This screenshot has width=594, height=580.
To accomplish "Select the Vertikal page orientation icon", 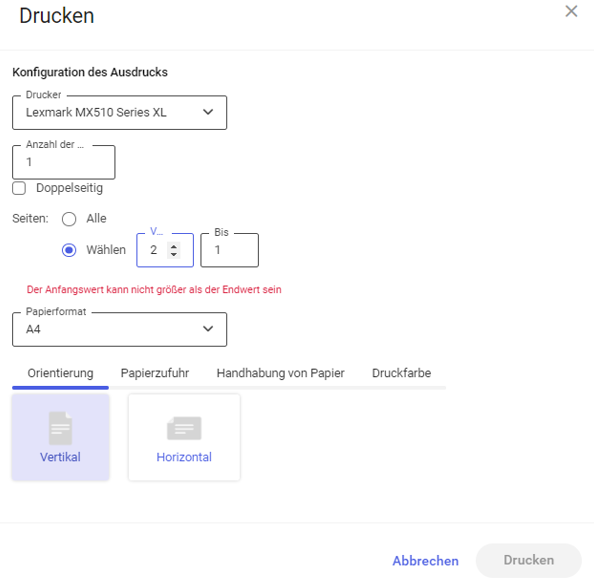I will coord(60,428).
